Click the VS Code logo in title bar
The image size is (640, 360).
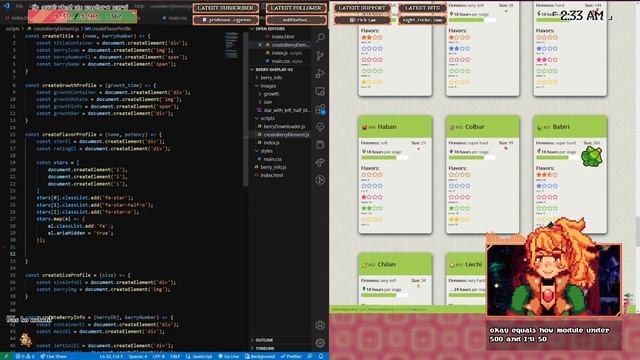click(x=7, y=6)
